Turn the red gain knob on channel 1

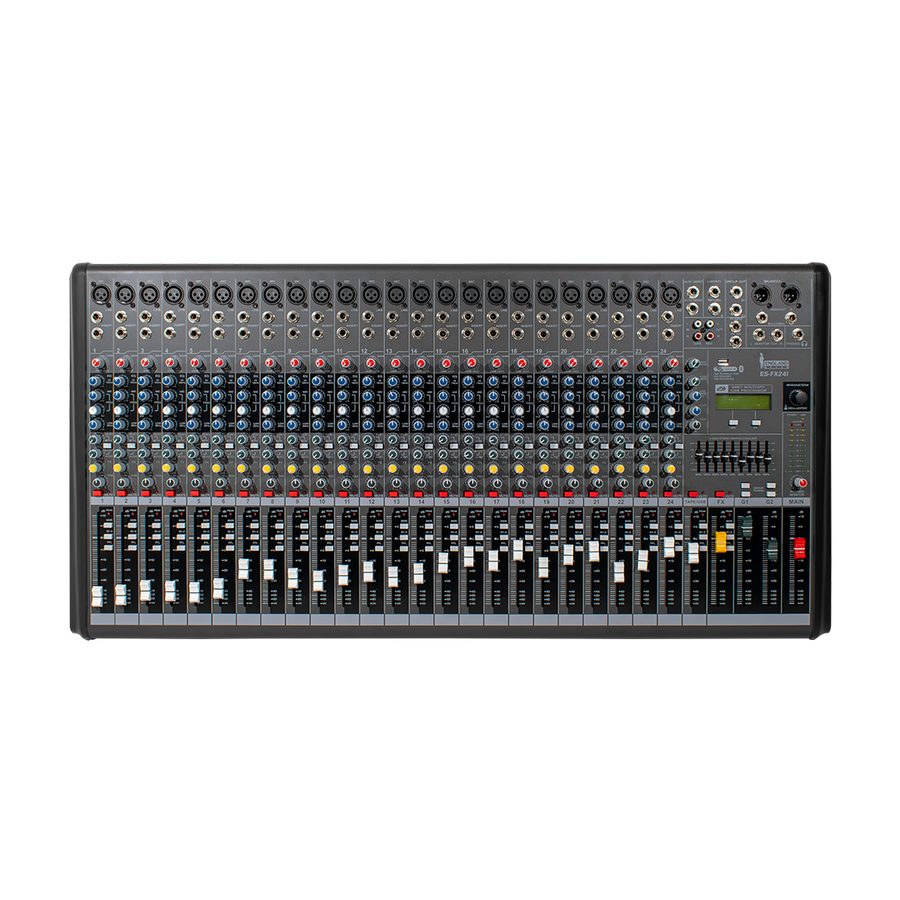97,363
